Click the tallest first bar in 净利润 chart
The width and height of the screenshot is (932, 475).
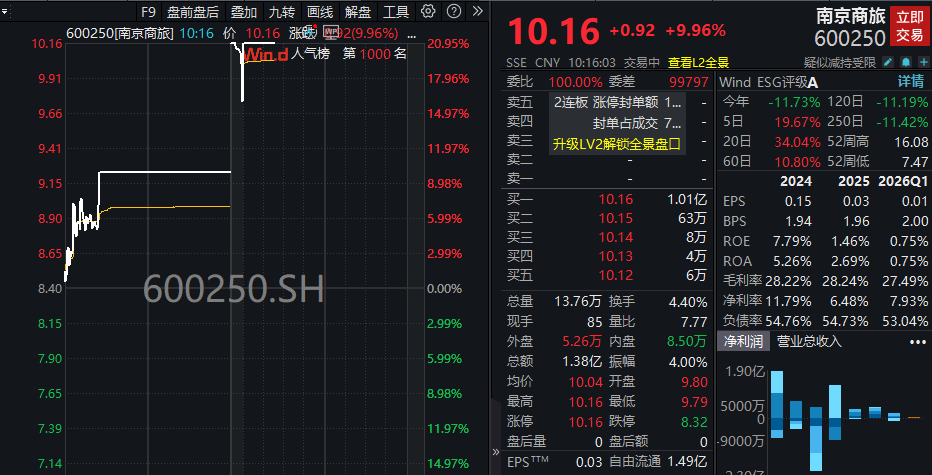[777, 404]
